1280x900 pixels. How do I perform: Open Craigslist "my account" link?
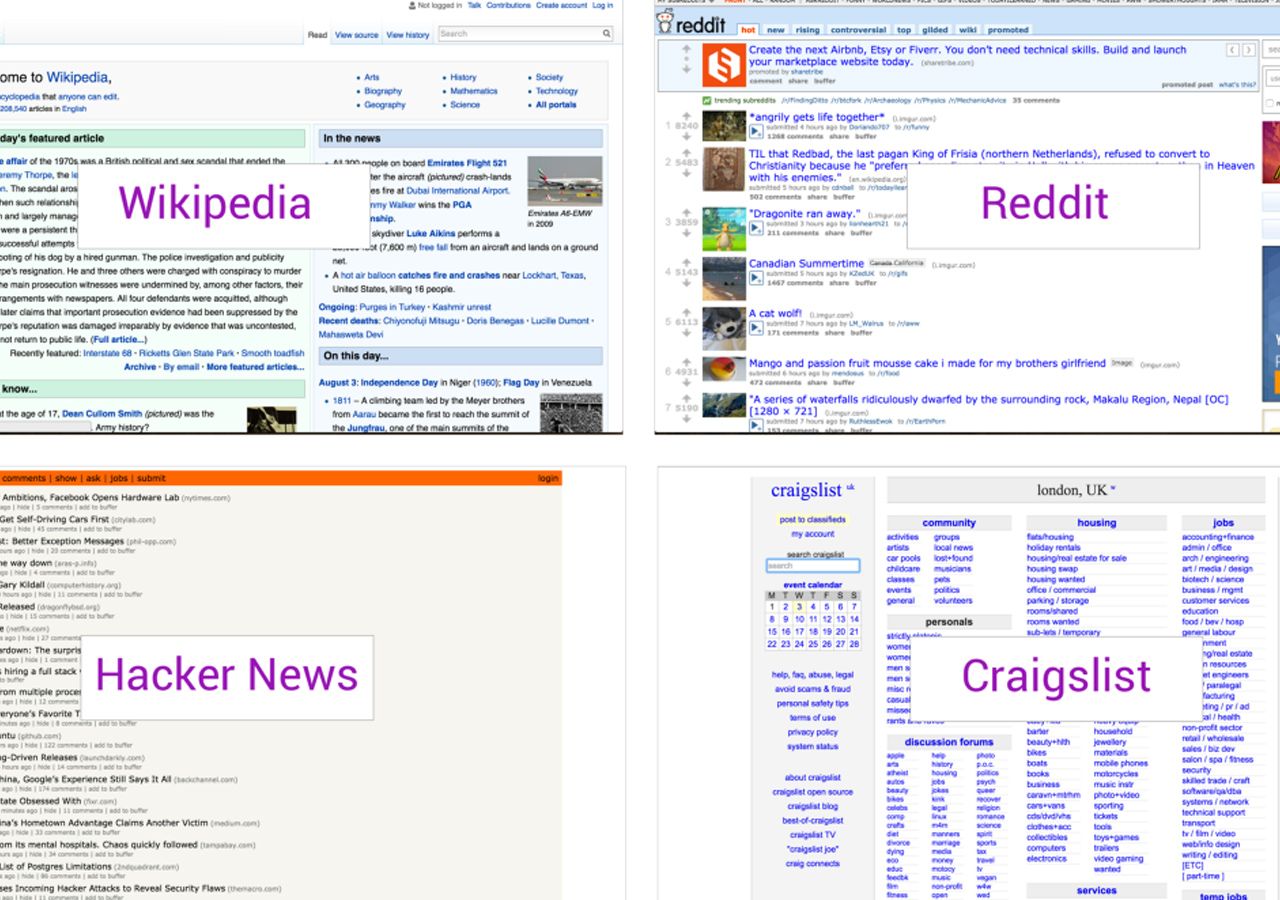coord(813,534)
